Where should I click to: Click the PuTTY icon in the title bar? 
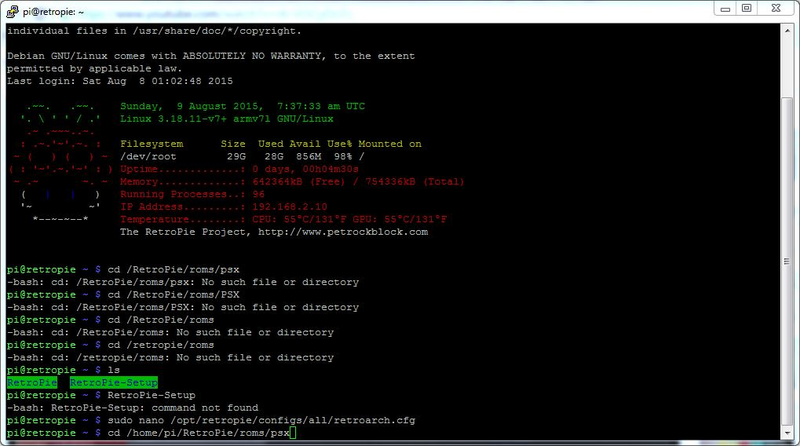click(12, 11)
